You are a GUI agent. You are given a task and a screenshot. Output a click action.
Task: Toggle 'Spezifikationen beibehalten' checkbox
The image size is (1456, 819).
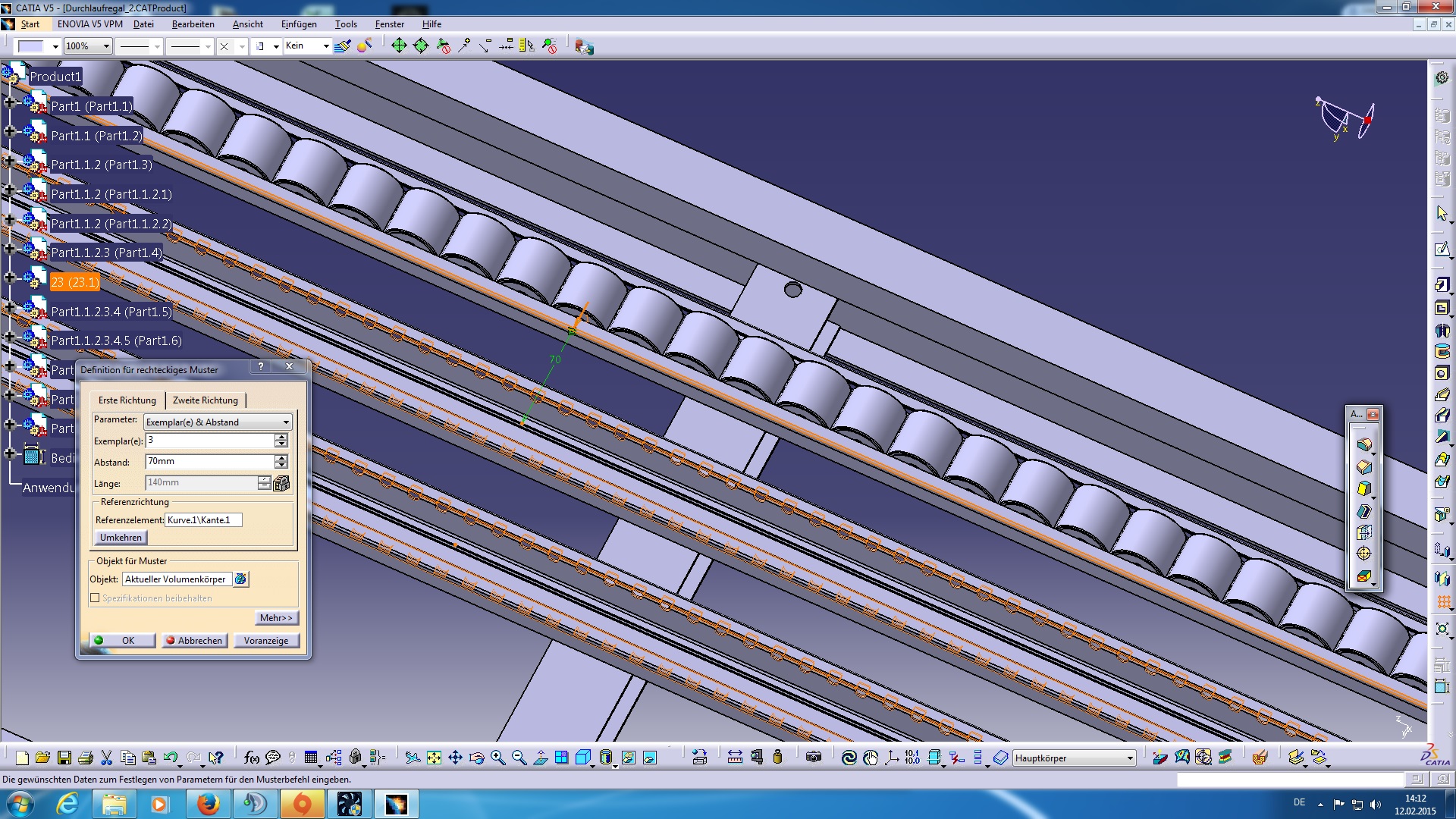95,598
